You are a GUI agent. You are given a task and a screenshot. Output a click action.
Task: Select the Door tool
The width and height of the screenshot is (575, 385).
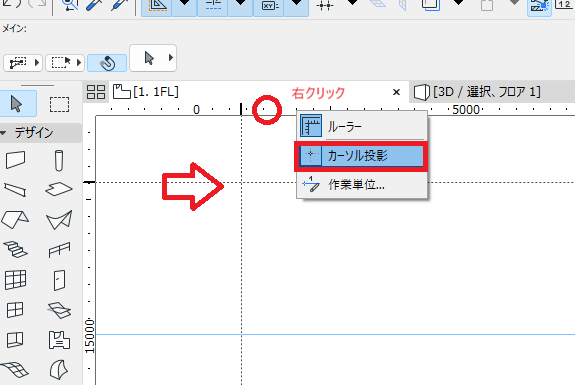(59, 280)
